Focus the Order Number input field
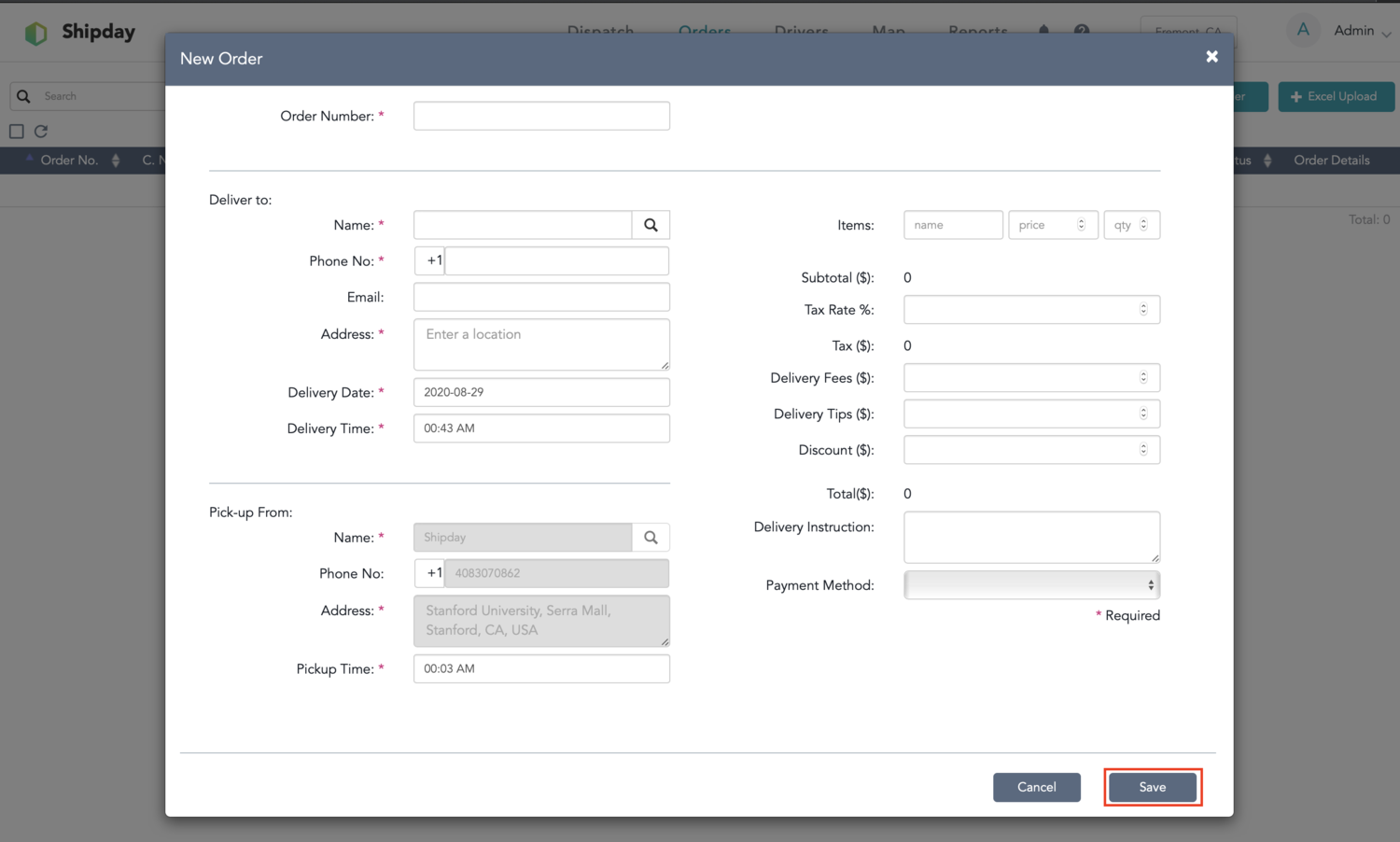The height and width of the screenshot is (842, 1400). (x=541, y=116)
